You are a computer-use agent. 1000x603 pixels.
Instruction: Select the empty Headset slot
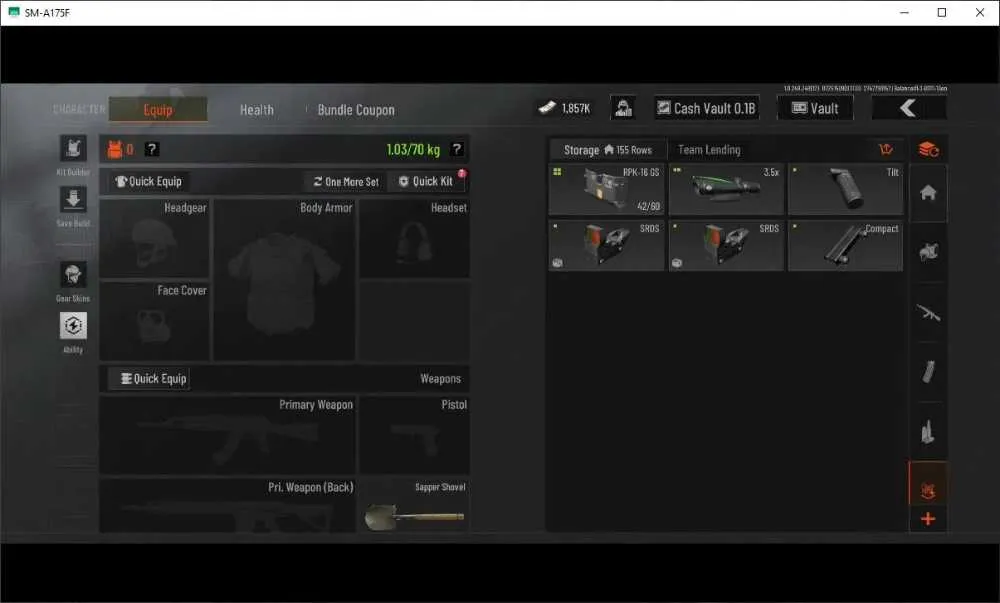click(415, 238)
